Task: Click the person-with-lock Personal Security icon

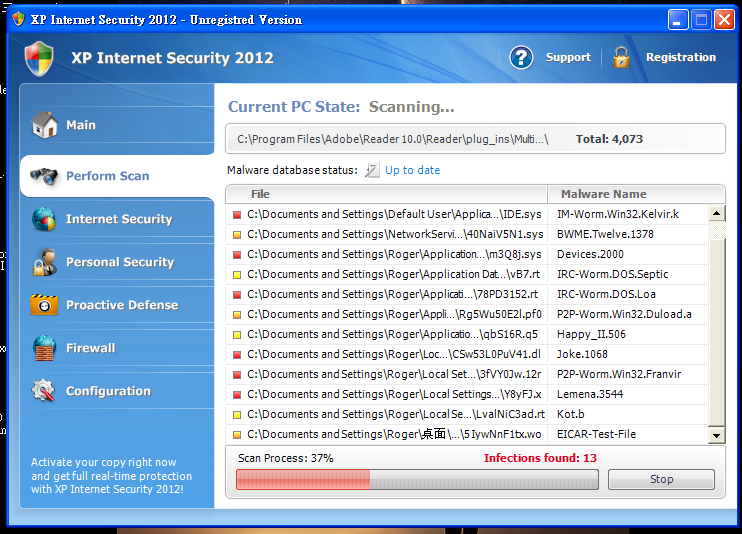Action: point(44,262)
